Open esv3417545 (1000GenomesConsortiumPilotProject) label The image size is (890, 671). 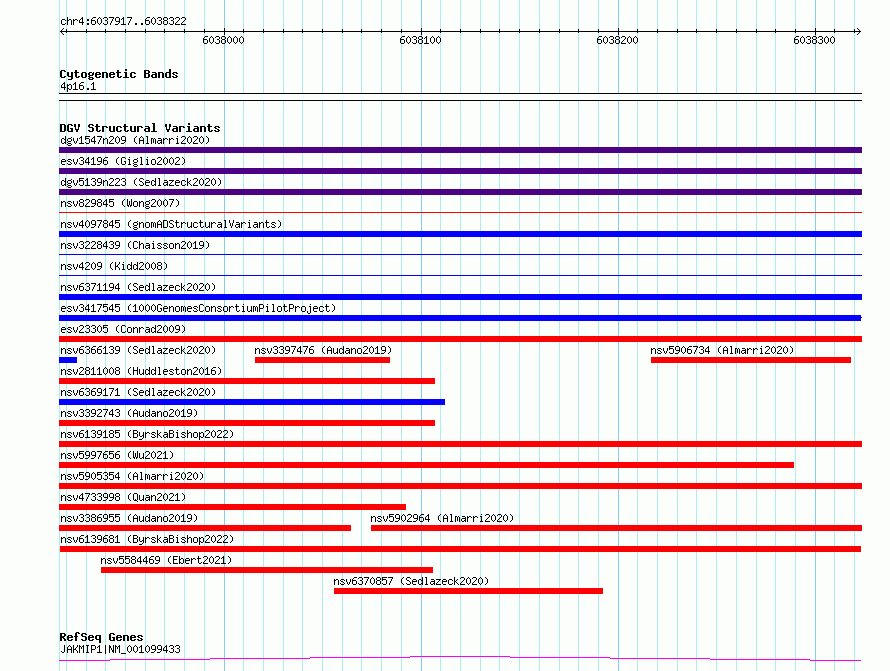[198, 308]
